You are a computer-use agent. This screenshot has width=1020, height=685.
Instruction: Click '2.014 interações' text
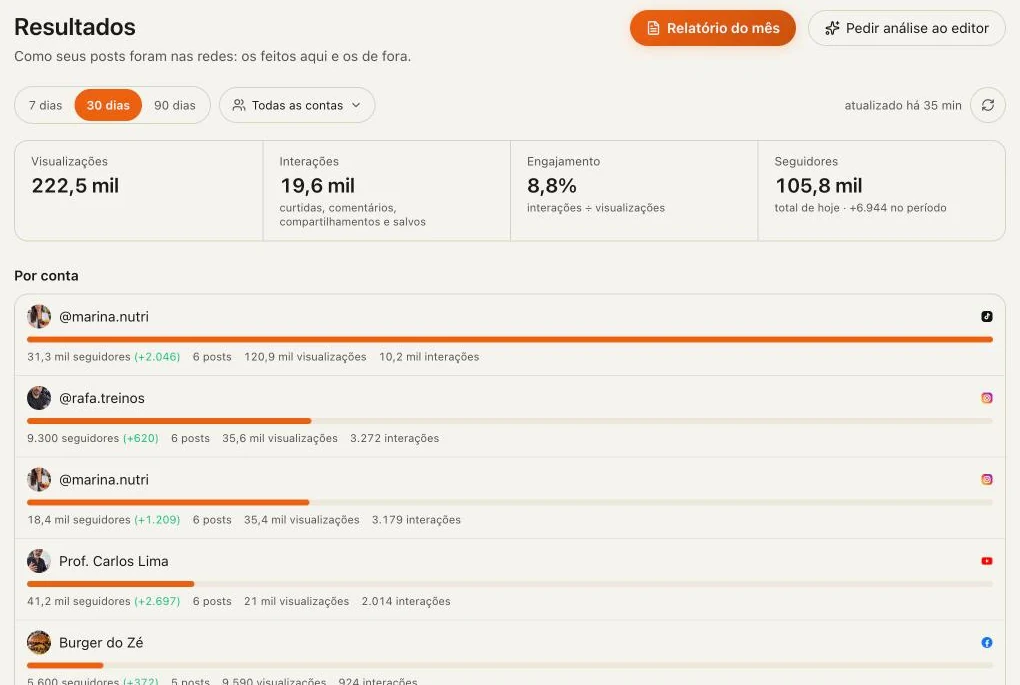[x=406, y=601]
